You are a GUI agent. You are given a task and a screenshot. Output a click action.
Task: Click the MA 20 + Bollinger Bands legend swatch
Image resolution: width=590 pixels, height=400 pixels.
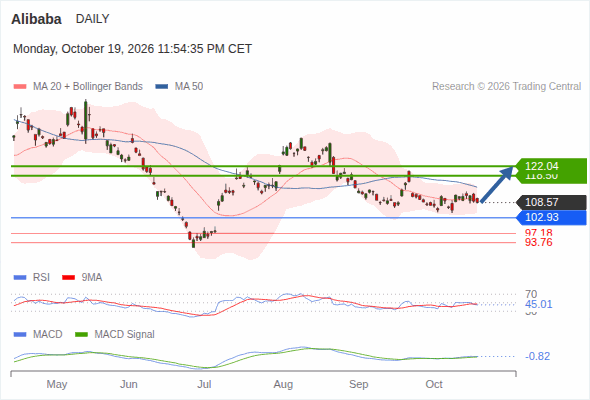(20, 87)
